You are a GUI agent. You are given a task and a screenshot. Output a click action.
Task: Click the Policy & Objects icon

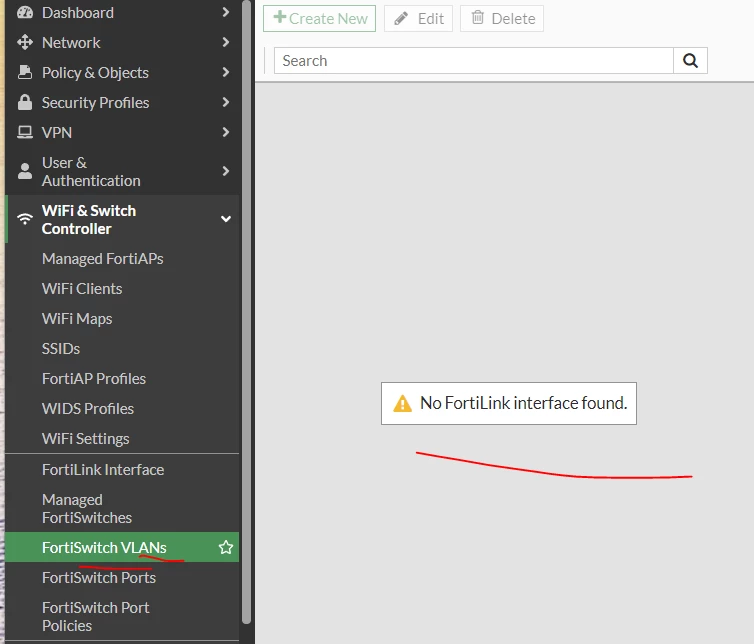coord(25,72)
